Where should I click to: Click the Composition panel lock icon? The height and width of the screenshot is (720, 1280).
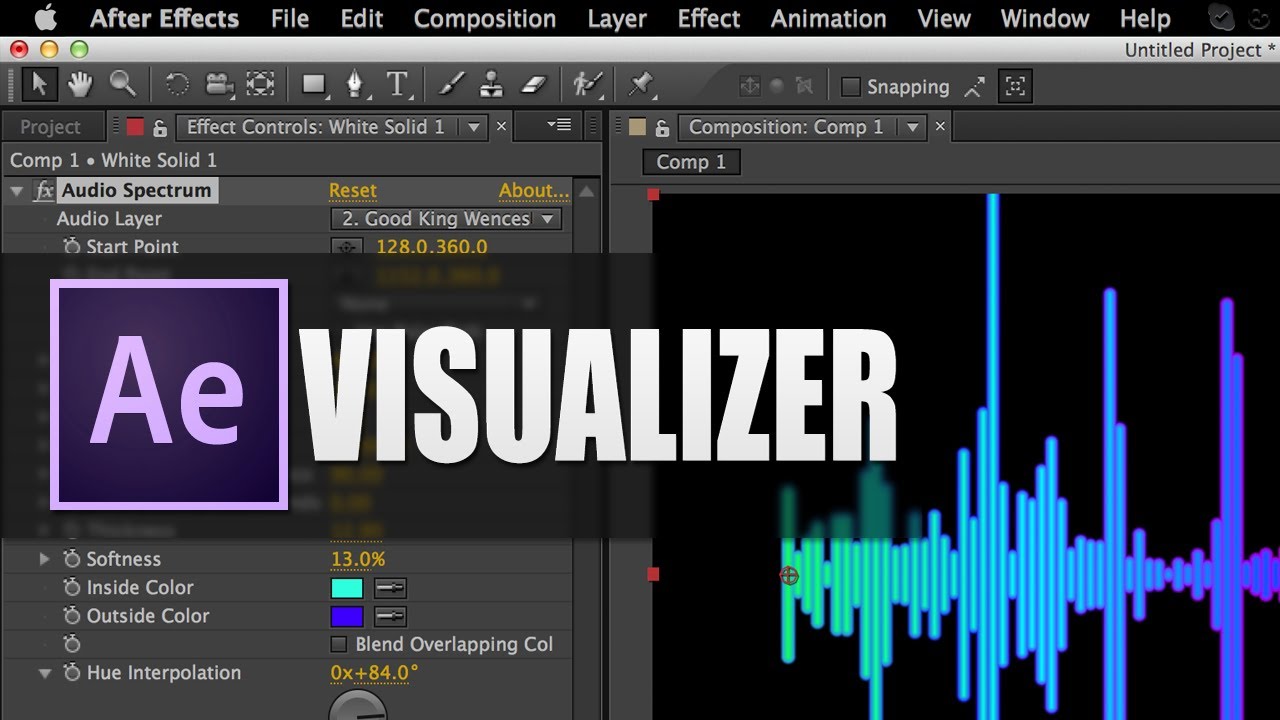[661, 127]
